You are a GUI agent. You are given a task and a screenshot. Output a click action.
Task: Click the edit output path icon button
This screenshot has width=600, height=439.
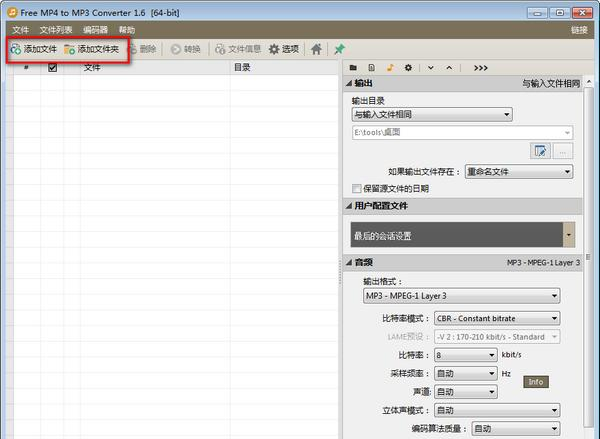pyautogui.click(x=540, y=151)
